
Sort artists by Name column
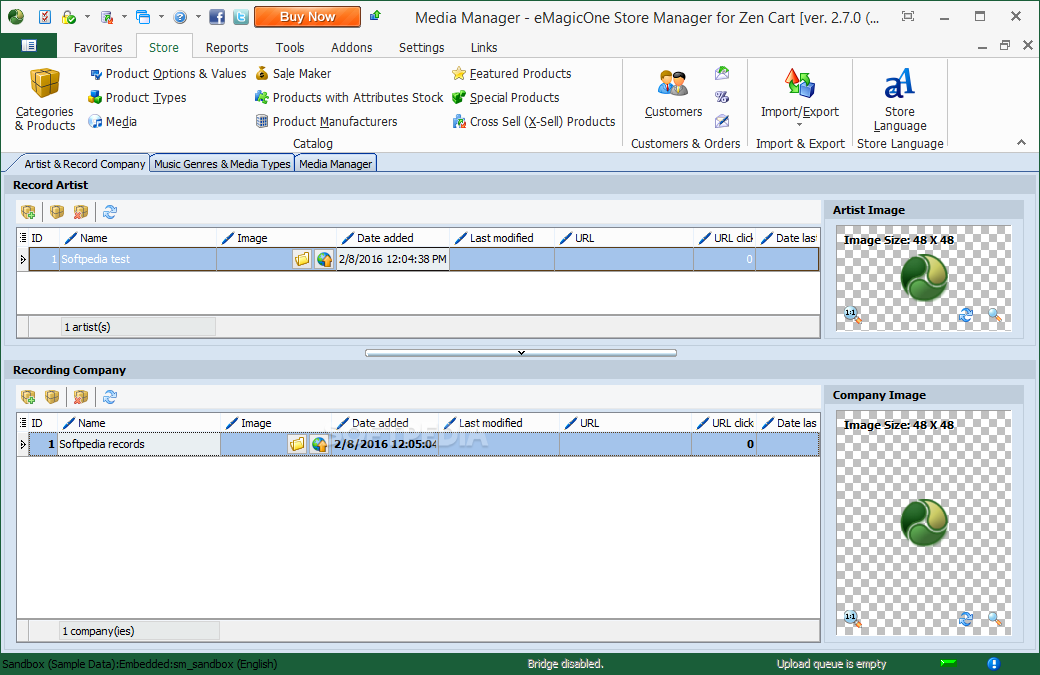138,238
